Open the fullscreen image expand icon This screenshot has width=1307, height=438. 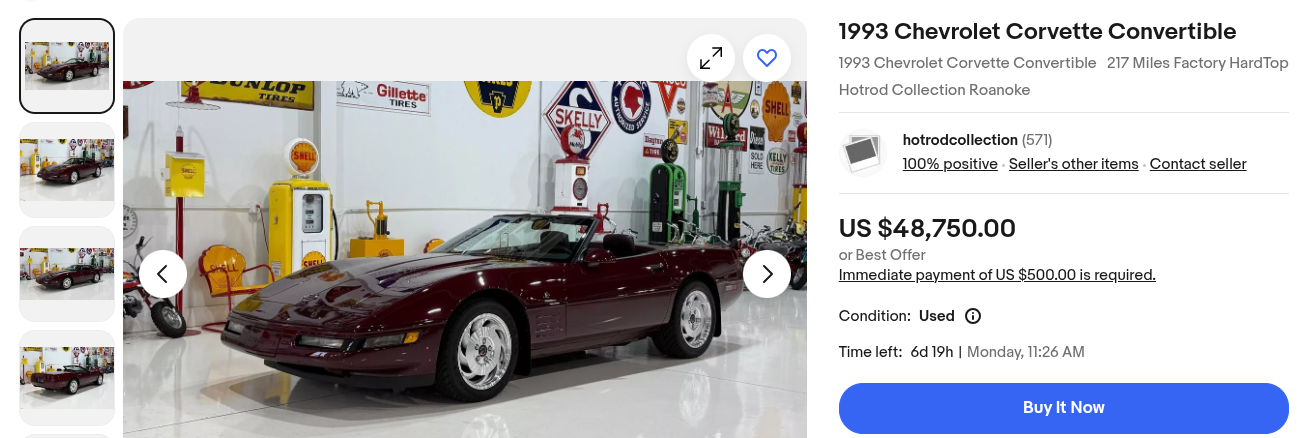point(711,58)
